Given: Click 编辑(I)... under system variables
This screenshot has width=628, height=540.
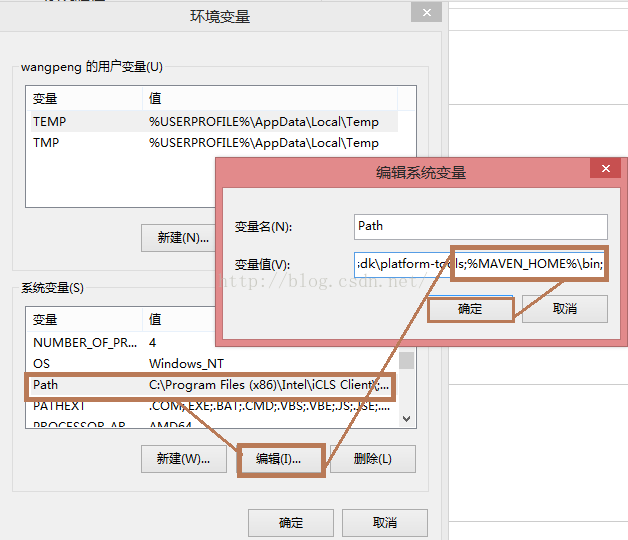Looking at the screenshot, I should [x=279, y=459].
